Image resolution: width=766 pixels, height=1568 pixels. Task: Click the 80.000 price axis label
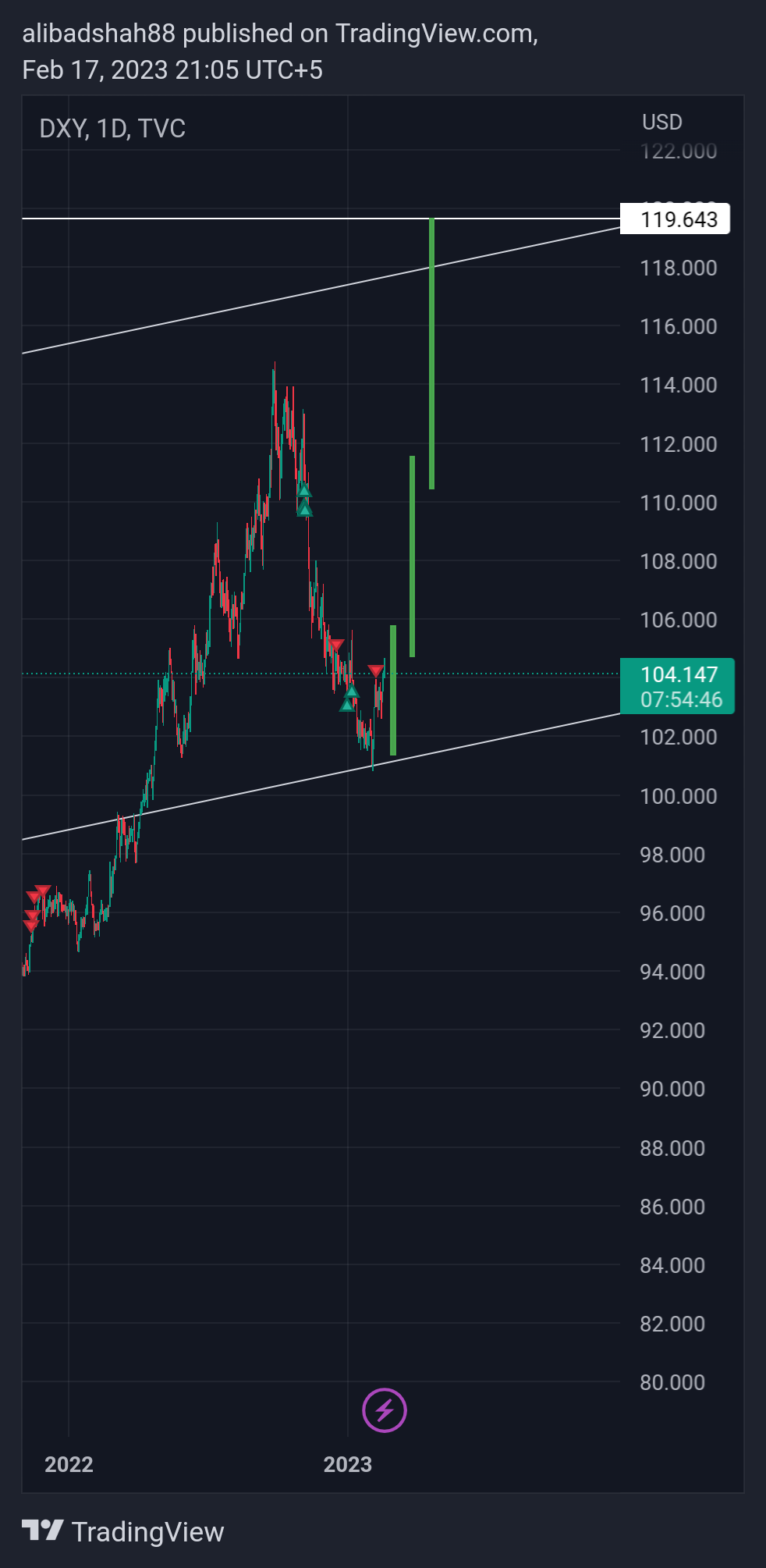coord(672,1382)
